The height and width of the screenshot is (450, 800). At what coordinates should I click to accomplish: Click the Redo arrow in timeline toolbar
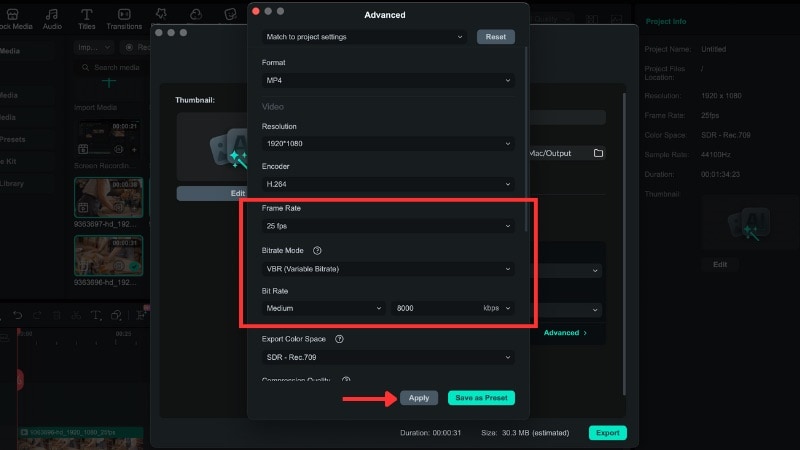click(x=37, y=316)
